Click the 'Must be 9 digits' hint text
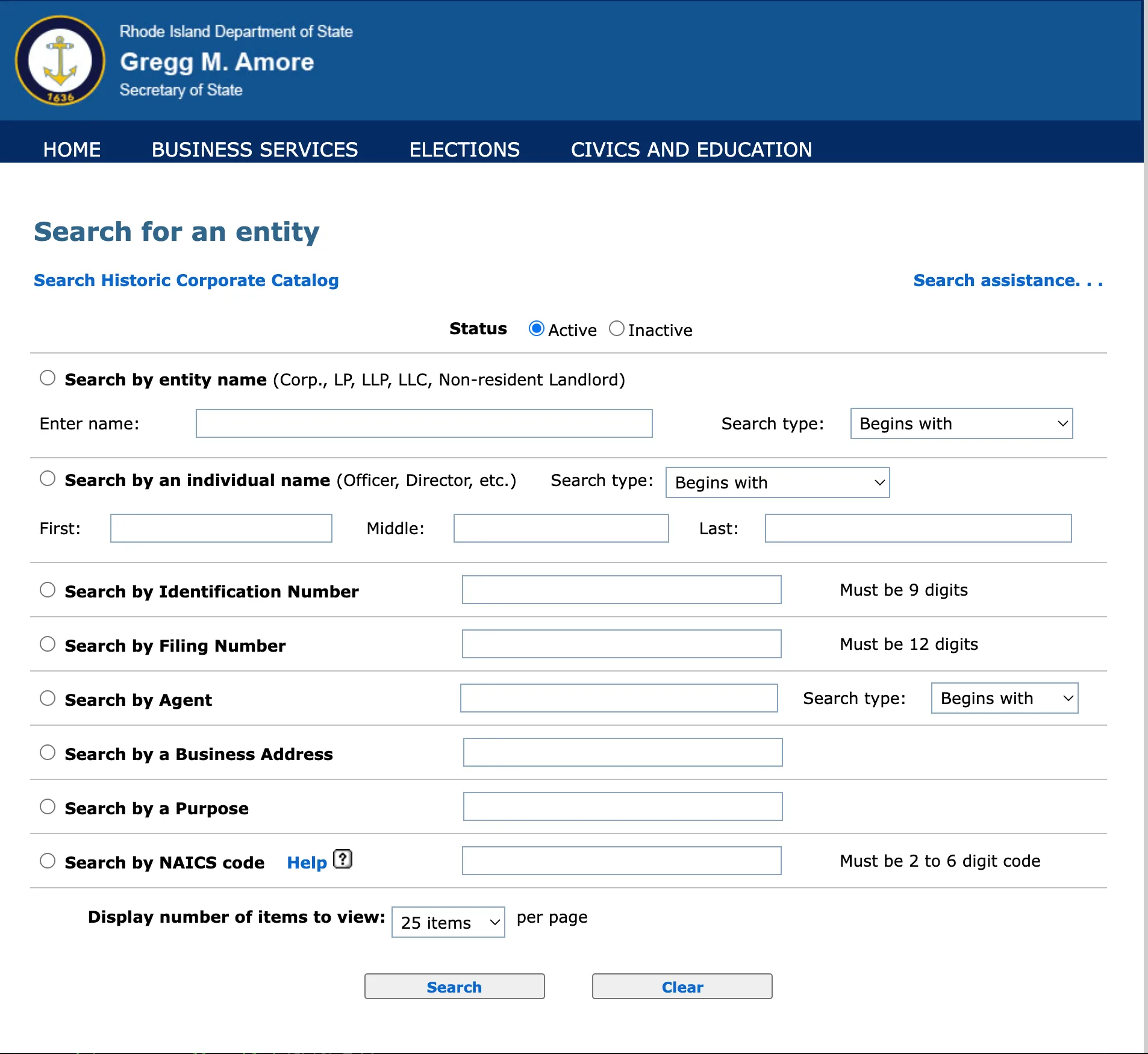Screen dimensions: 1148x1054 pyautogui.click(x=903, y=590)
